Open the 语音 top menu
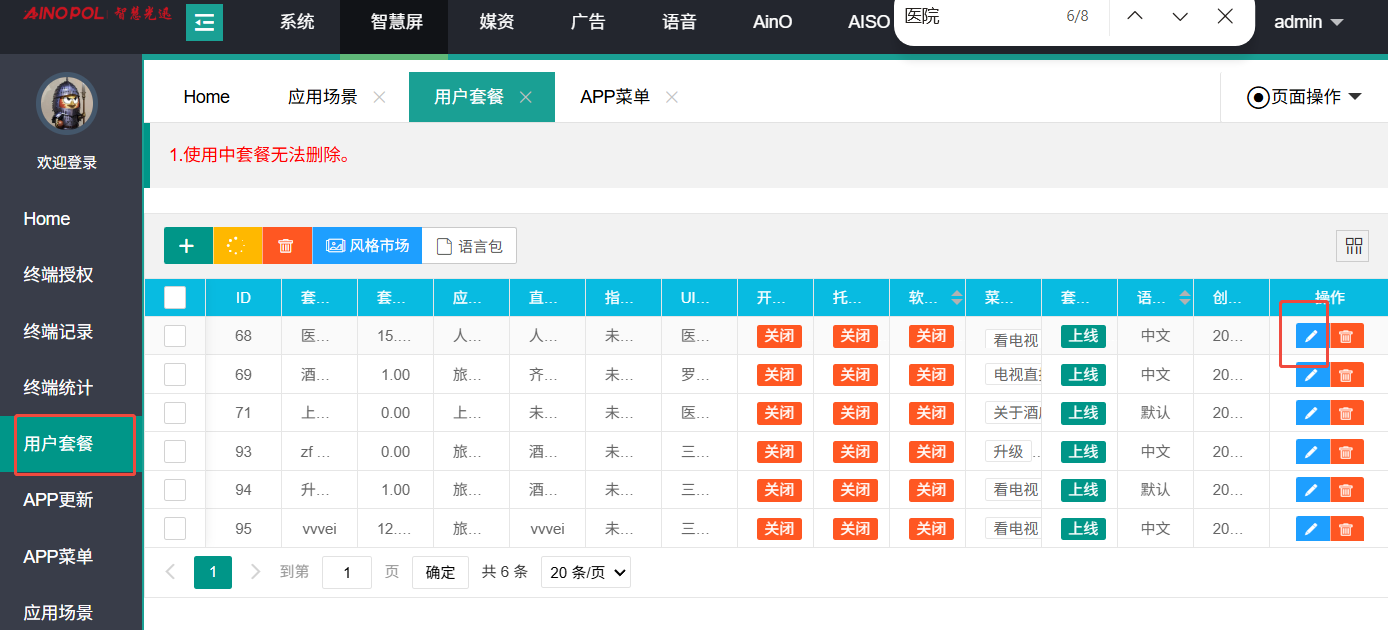Screen dimensions: 1388x630 (679, 22)
